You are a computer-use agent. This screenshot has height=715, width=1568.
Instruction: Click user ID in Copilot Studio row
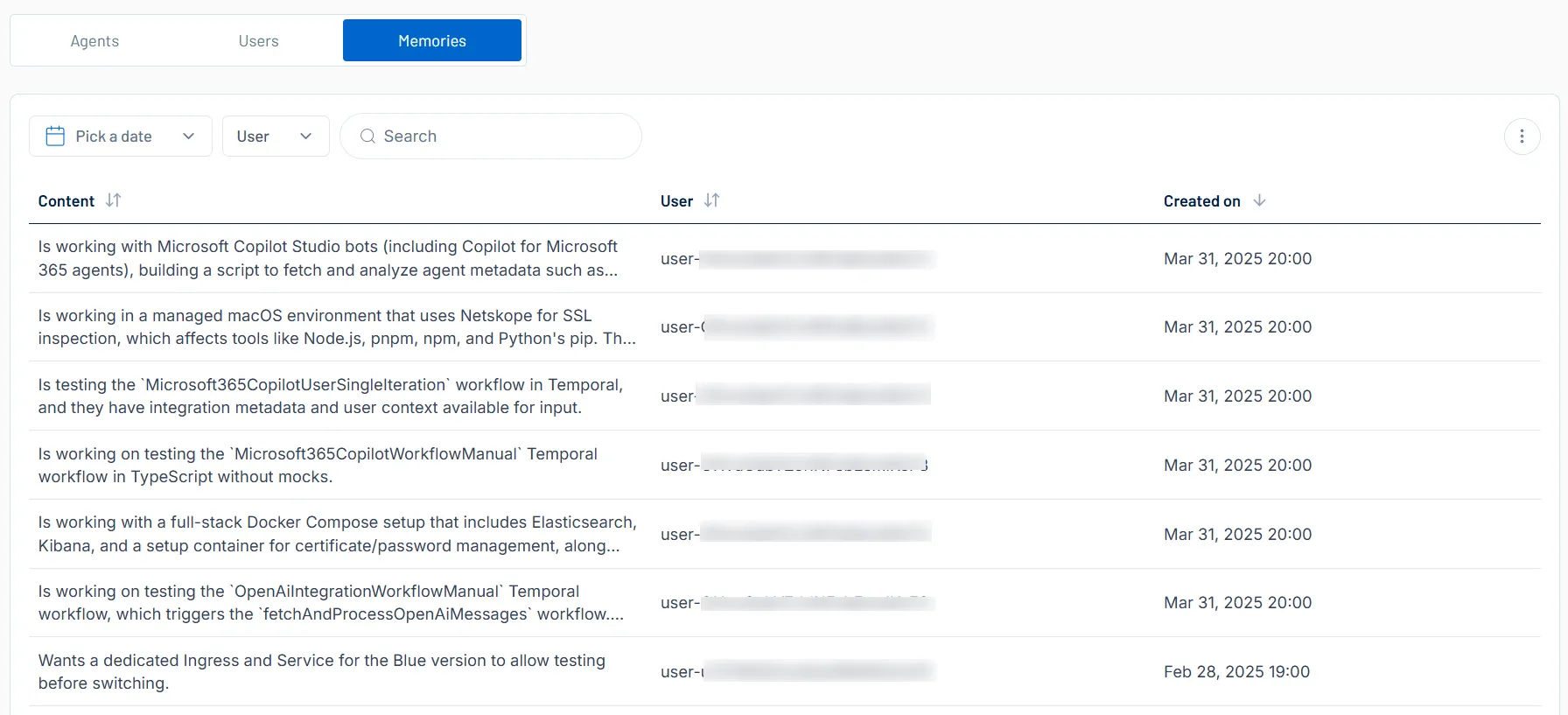pyautogui.click(x=797, y=259)
